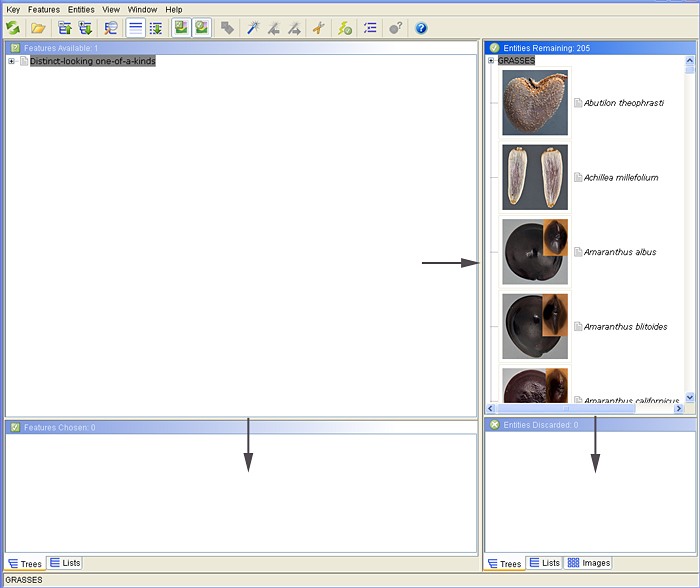The height and width of the screenshot is (588, 700).
Task: Click the Best magic wand icon
Action: [253, 28]
